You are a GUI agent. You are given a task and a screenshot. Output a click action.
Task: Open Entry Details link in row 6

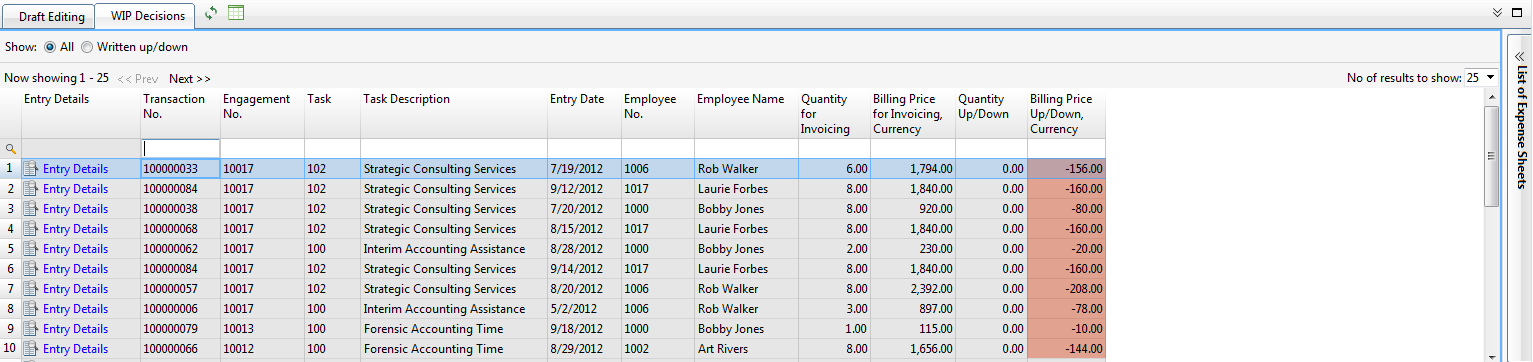click(75, 269)
